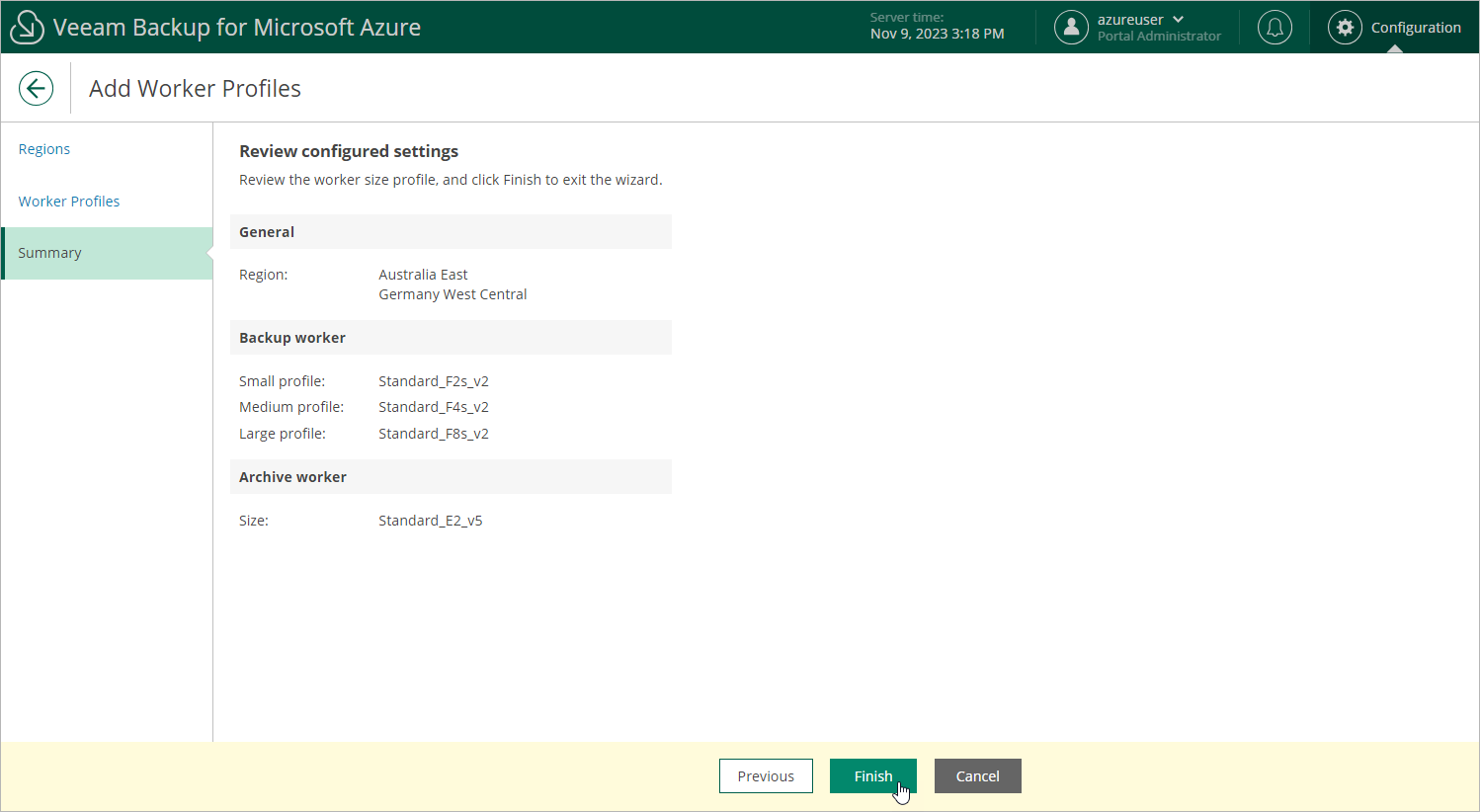Click the Veeam logo icon
The width and height of the screenshot is (1480, 812).
(x=27, y=28)
